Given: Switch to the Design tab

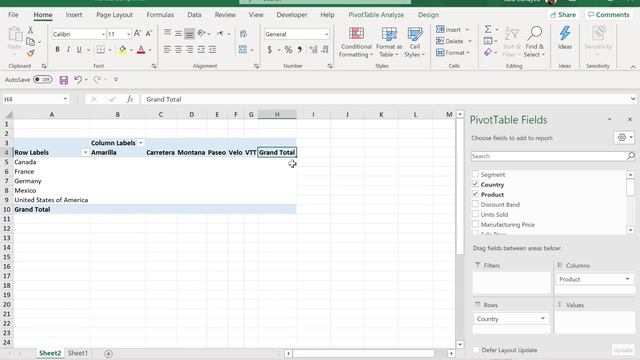Looking at the screenshot, I should 428,15.
